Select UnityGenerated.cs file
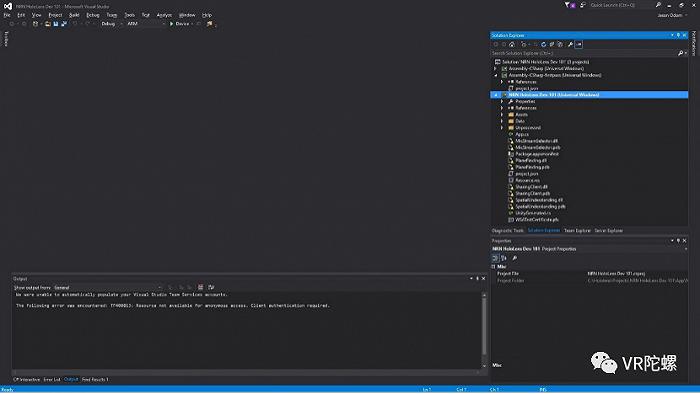This screenshot has height=394, width=700. 533,213
